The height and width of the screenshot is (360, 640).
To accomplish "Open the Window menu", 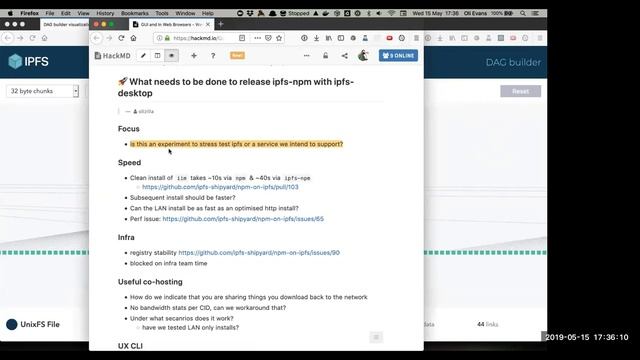I will pyautogui.click(x=185, y=13).
